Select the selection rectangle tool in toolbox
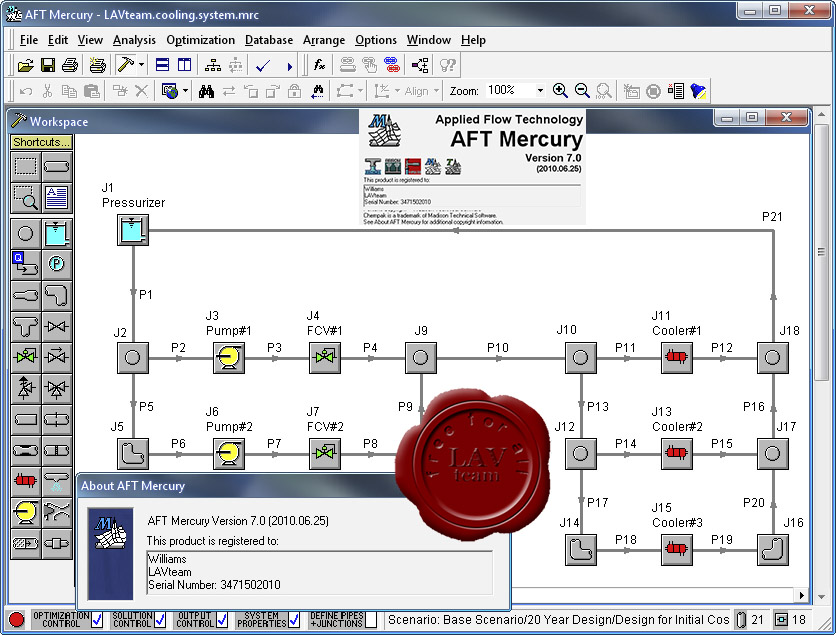Image resolution: width=836 pixels, height=635 pixels. point(26,166)
